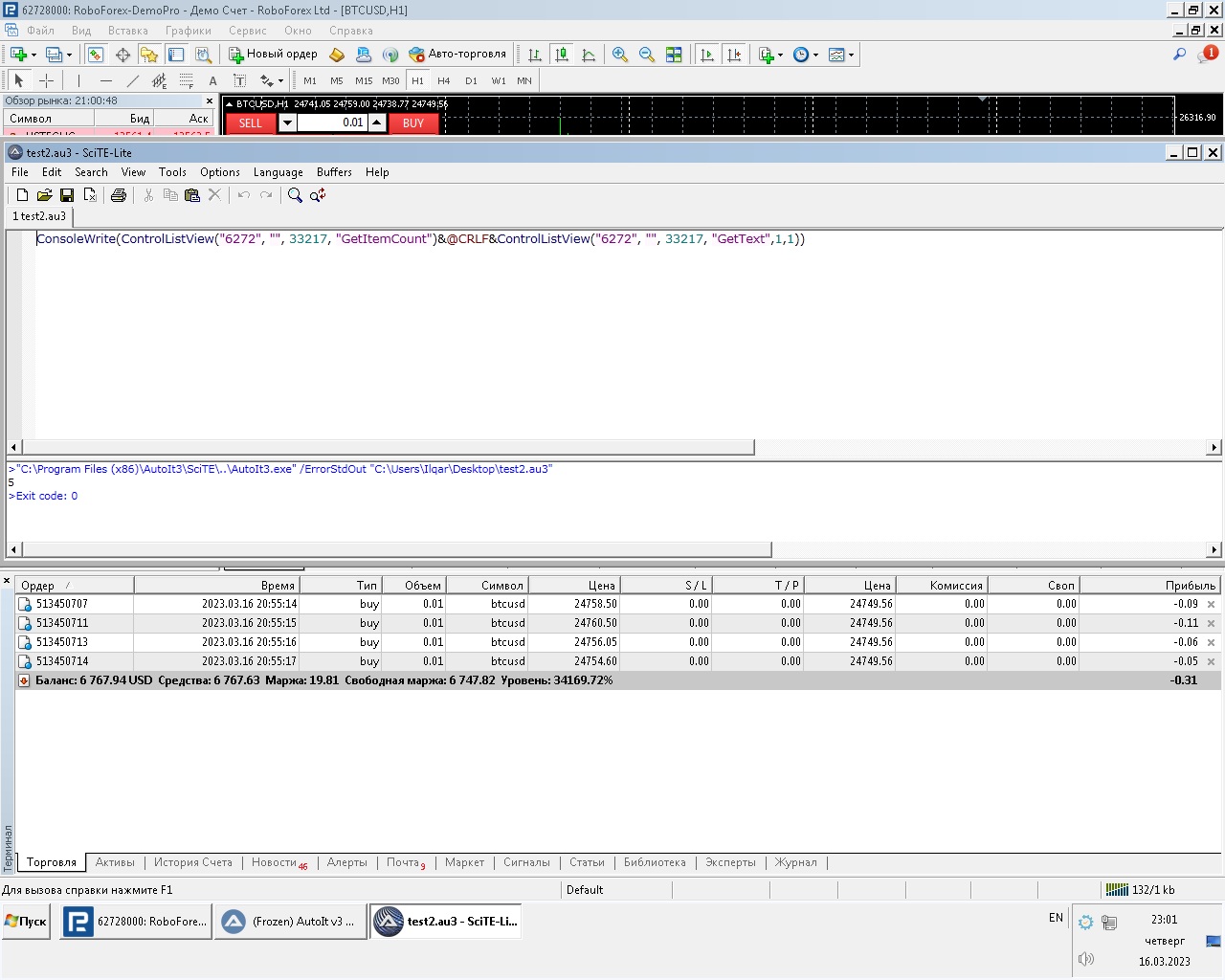This screenshot has height=980, width=1225.
Task: Launch MetaEditor with the yellow book icon
Action: pyautogui.click(x=337, y=55)
